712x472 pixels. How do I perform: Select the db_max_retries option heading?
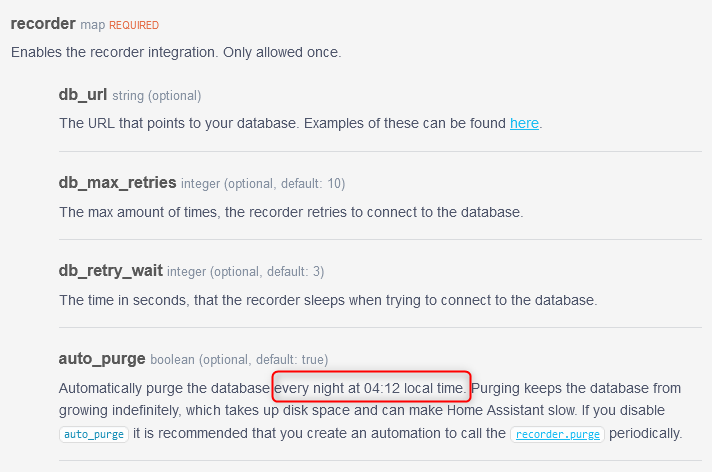coord(118,183)
